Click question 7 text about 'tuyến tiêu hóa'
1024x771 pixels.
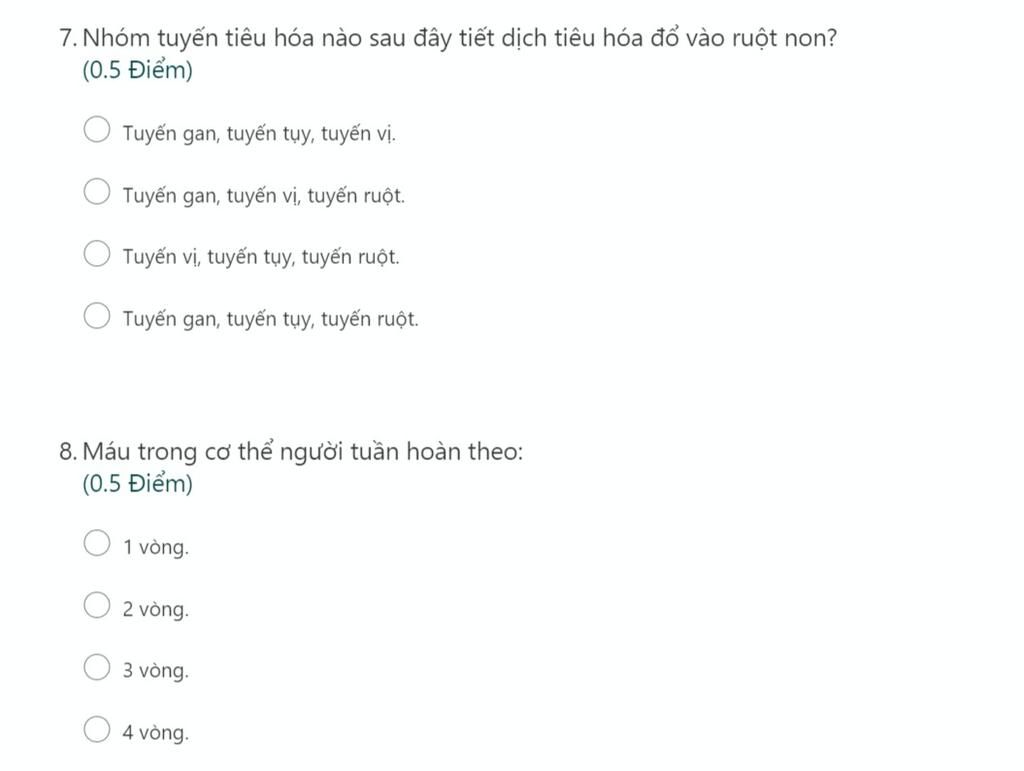(x=460, y=39)
